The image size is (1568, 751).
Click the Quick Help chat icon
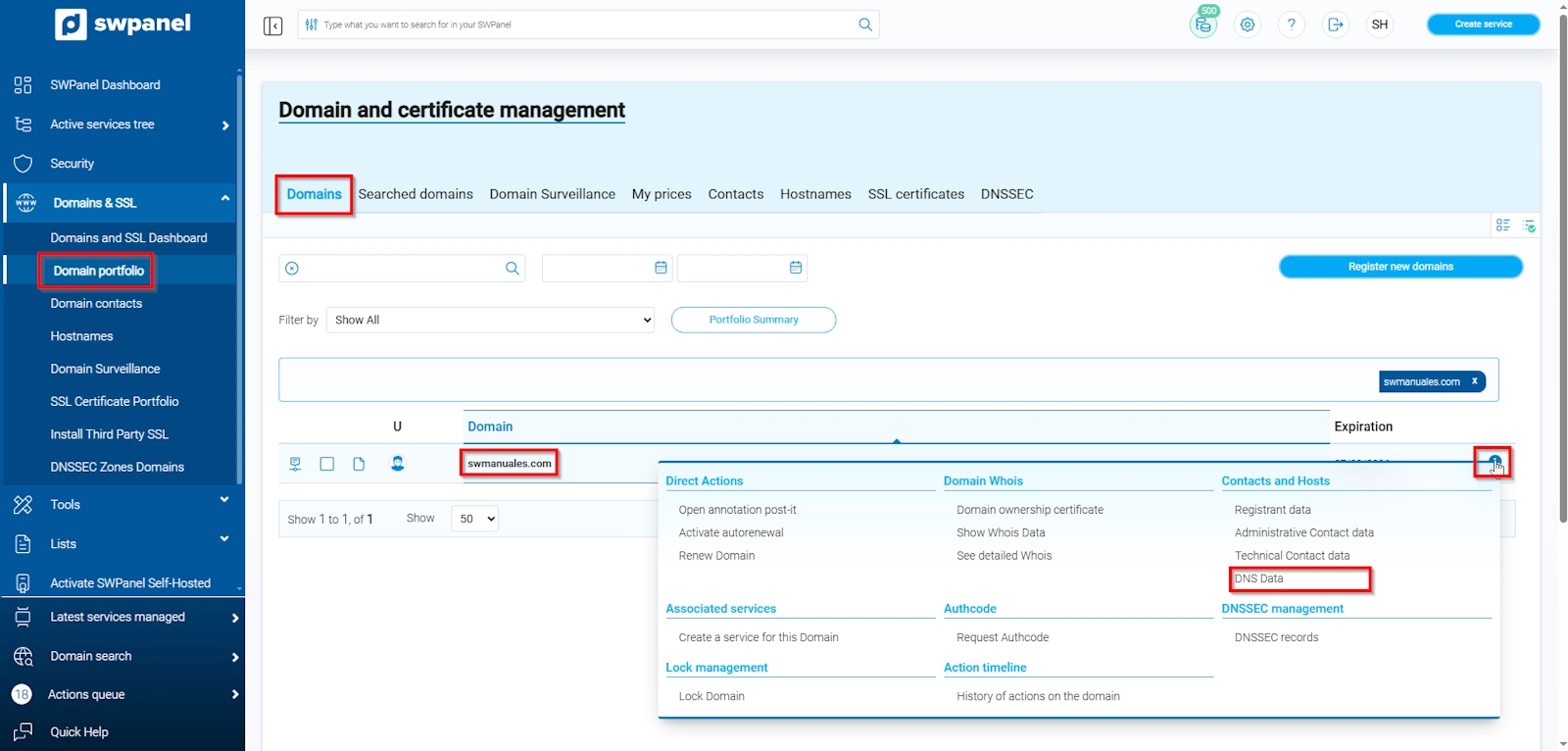coord(23,732)
